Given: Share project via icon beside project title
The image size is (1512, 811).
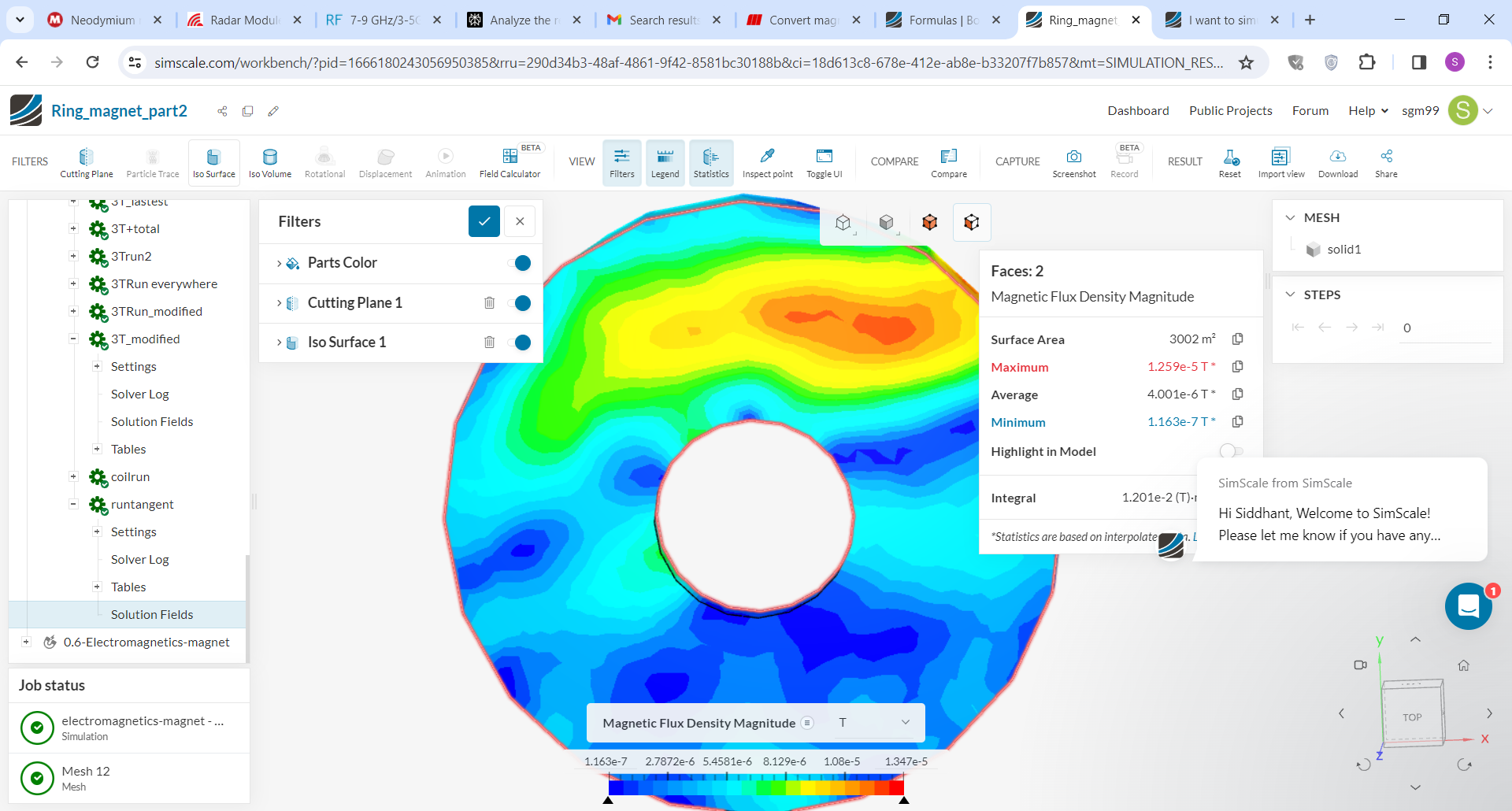Looking at the screenshot, I should (223, 111).
